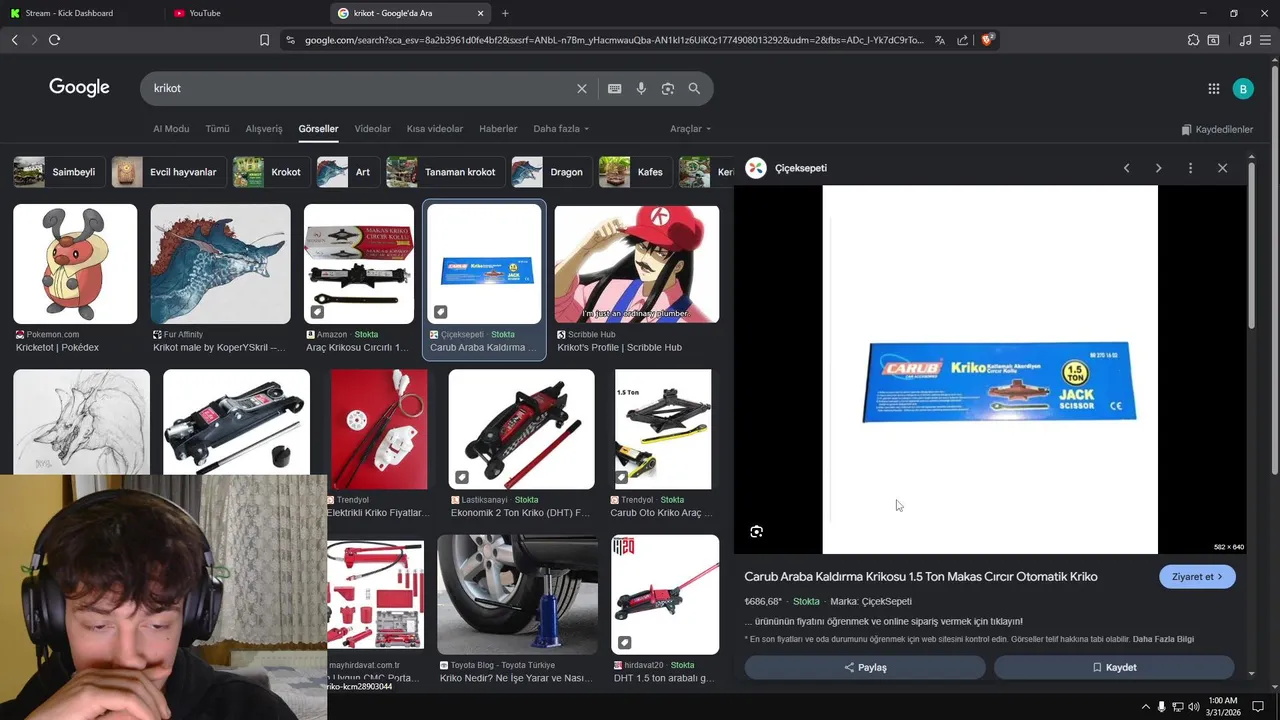
Task: Open the music note playlist icon
Action: [1245, 40]
